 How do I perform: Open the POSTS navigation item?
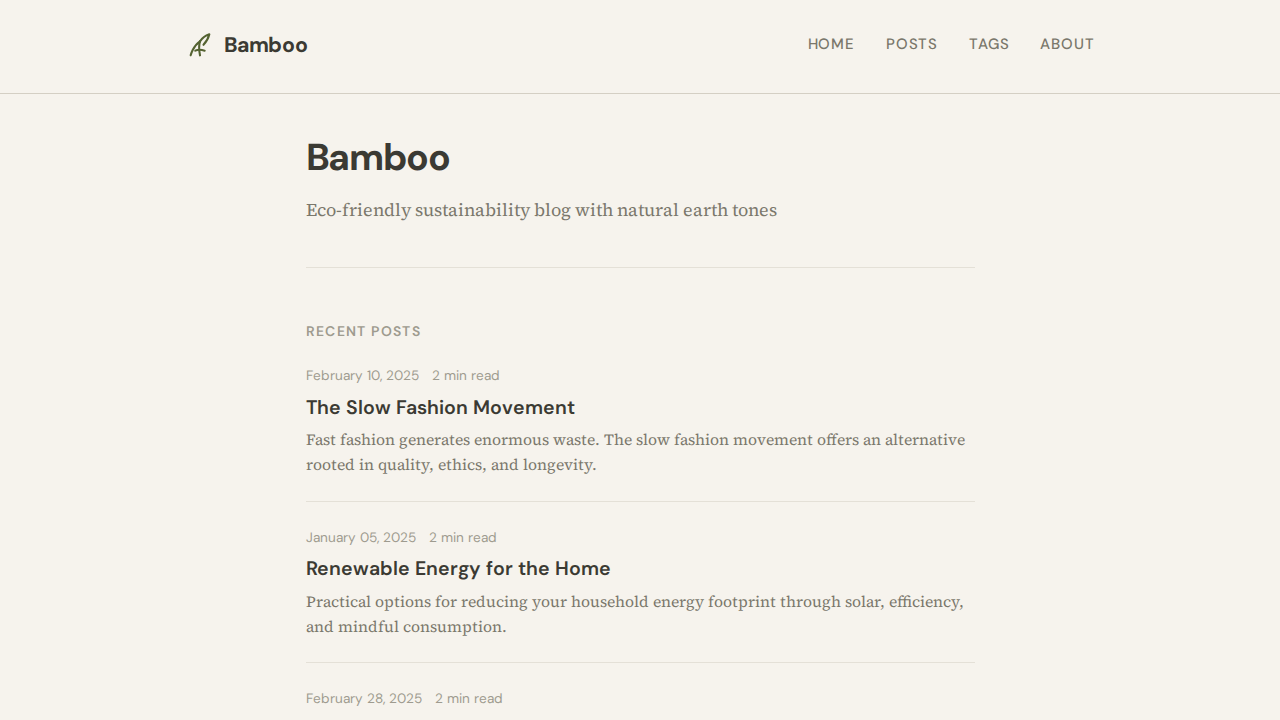911,44
